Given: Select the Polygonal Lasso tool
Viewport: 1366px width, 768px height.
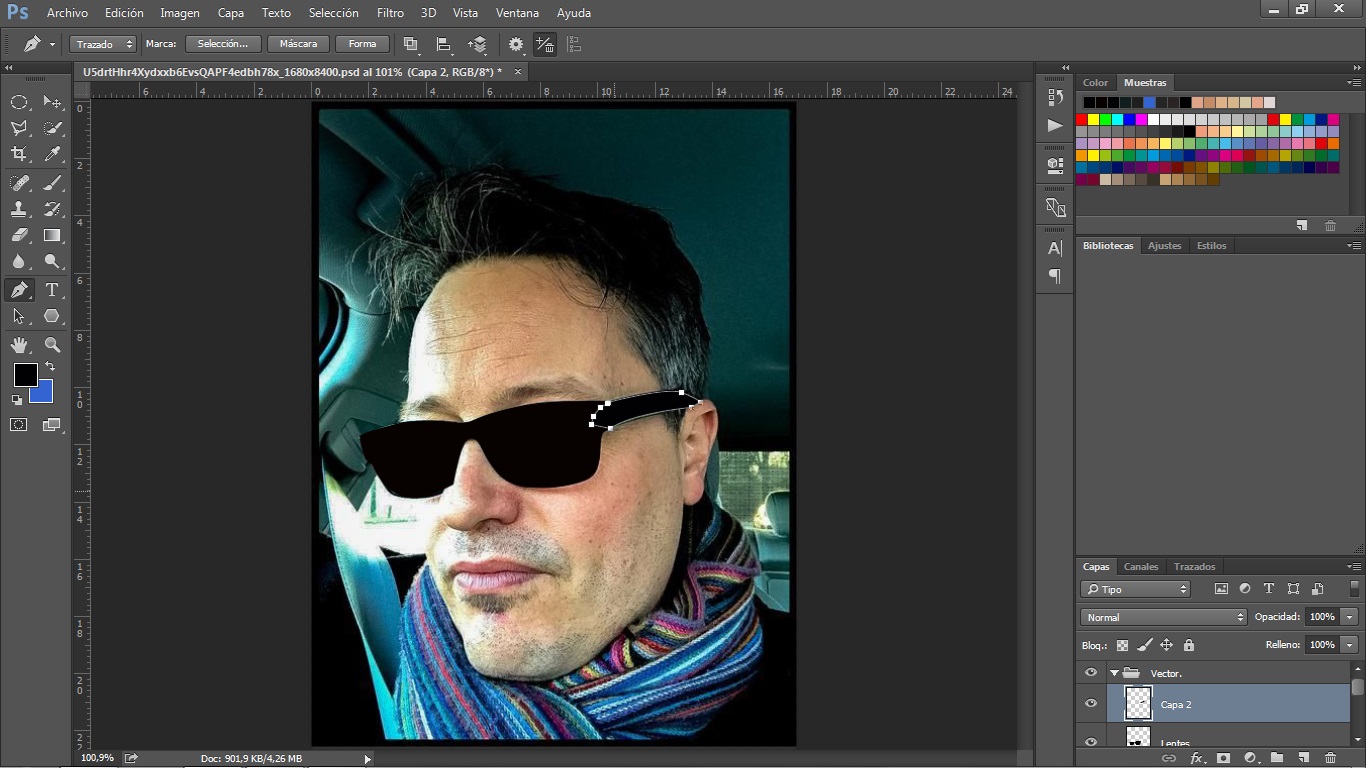Looking at the screenshot, I should (x=19, y=128).
